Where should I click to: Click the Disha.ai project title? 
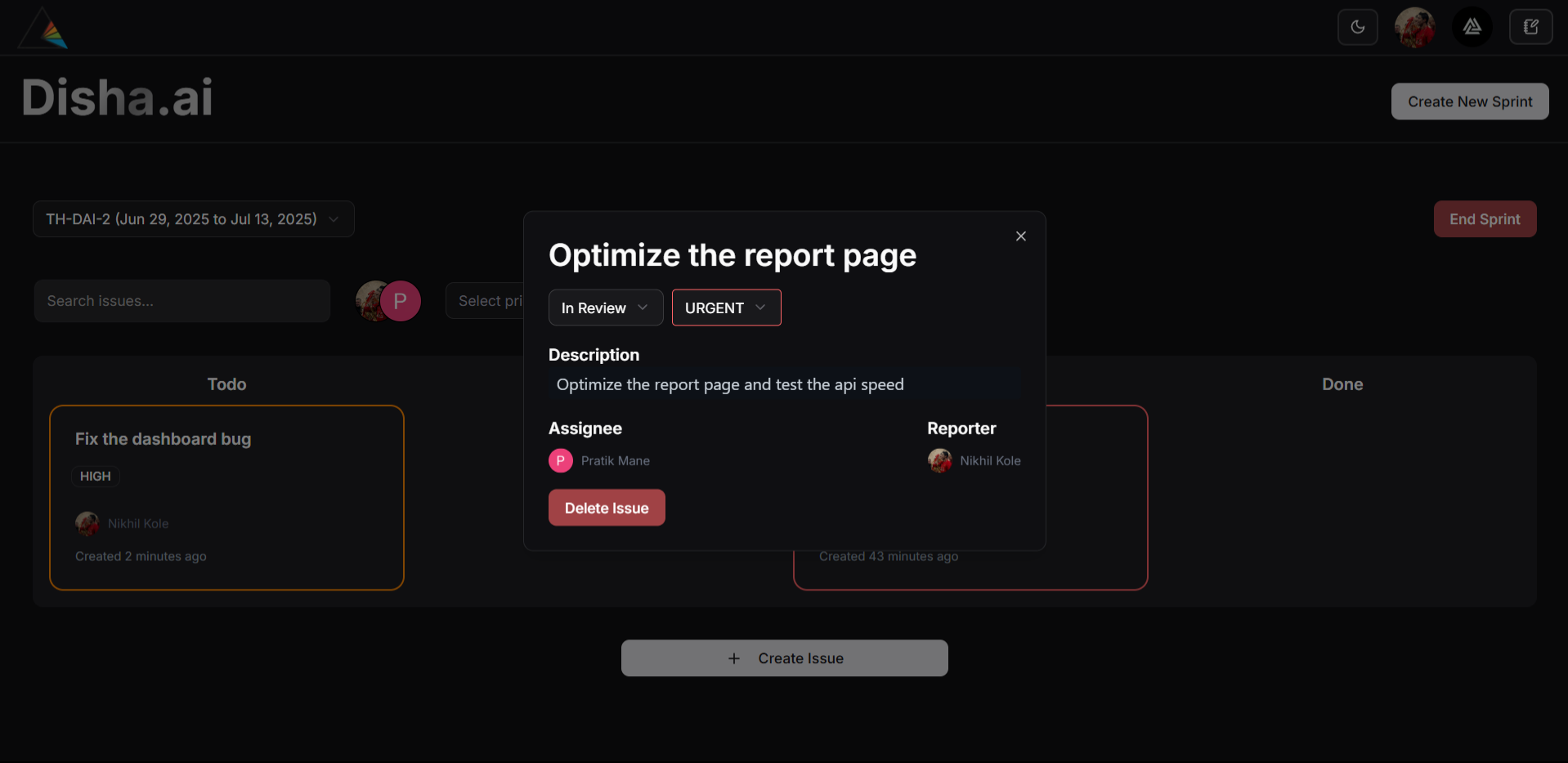coord(118,98)
